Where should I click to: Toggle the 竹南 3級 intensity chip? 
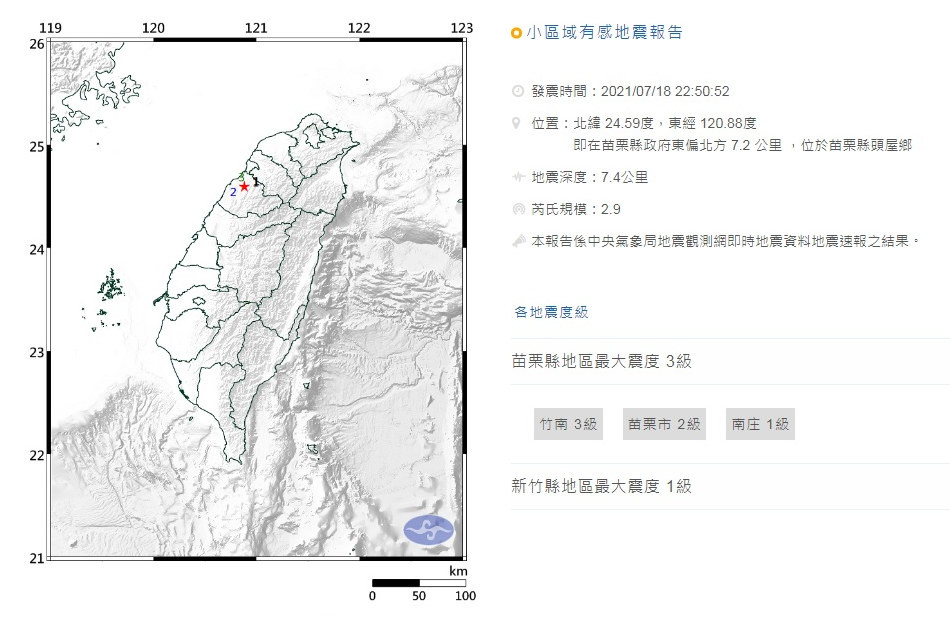coord(568,423)
